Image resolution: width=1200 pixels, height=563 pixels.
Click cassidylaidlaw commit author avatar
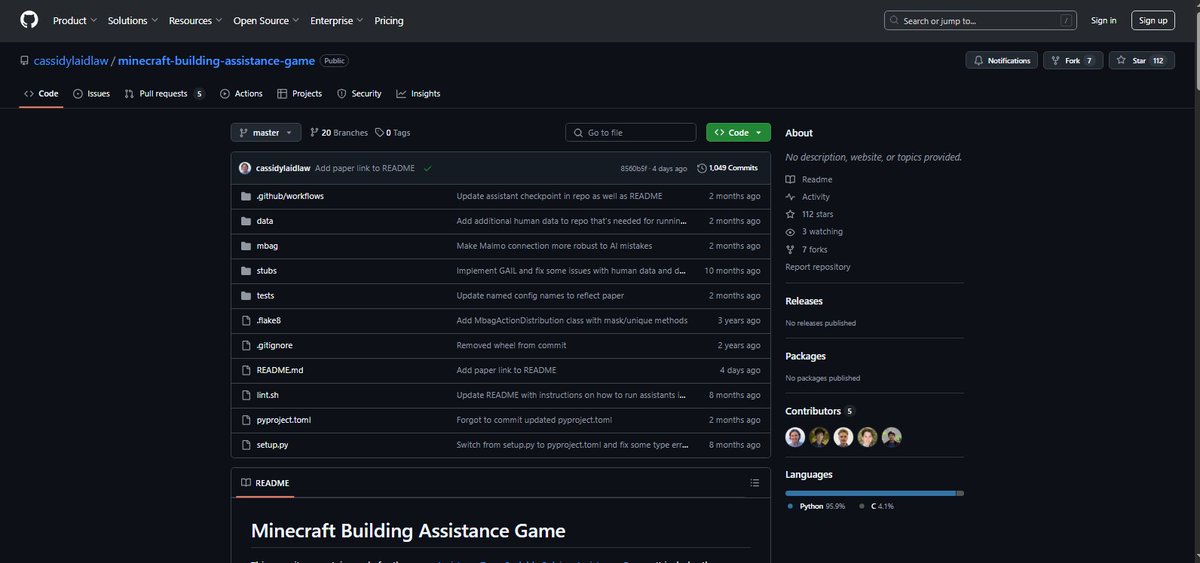pos(245,168)
